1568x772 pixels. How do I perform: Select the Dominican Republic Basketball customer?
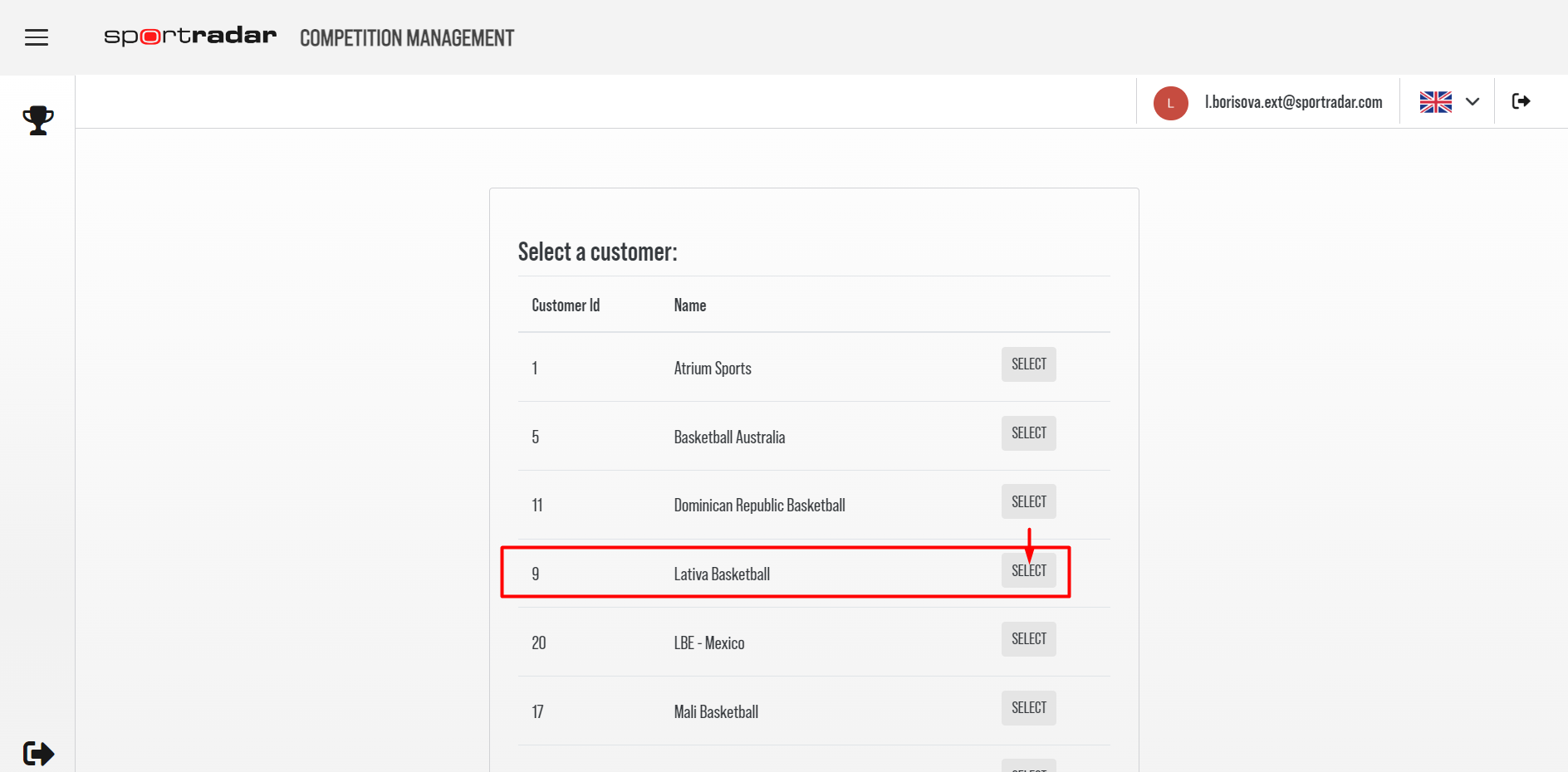pyautogui.click(x=1028, y=501)
